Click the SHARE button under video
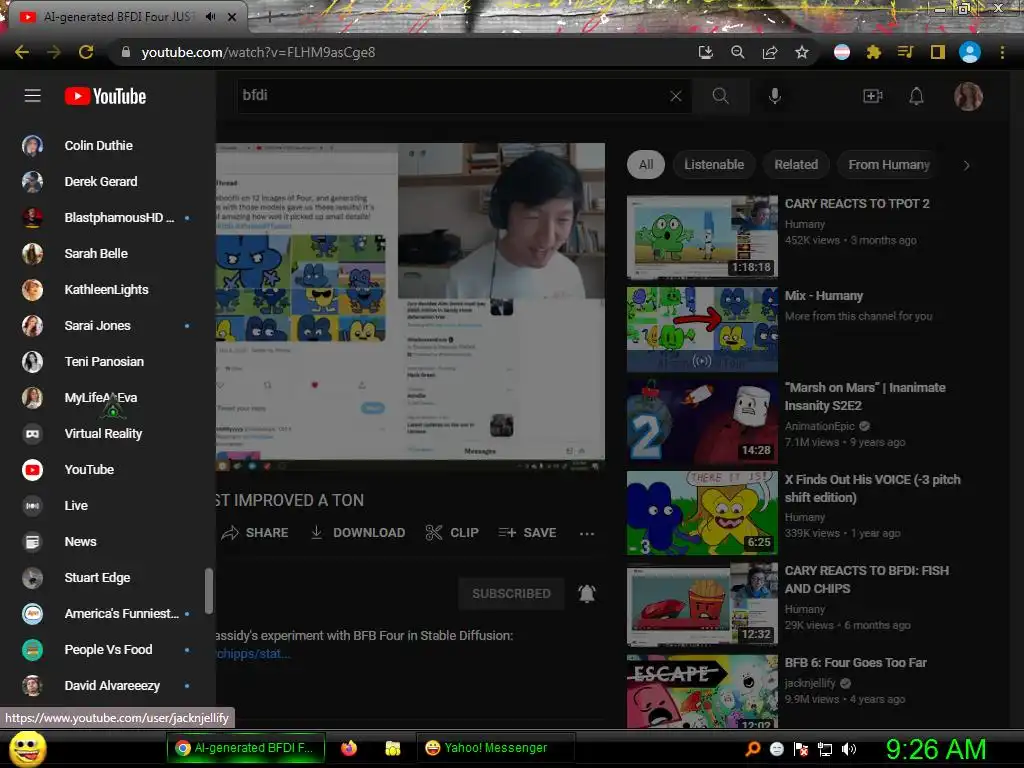1024x768 pixels. point(255,533)
